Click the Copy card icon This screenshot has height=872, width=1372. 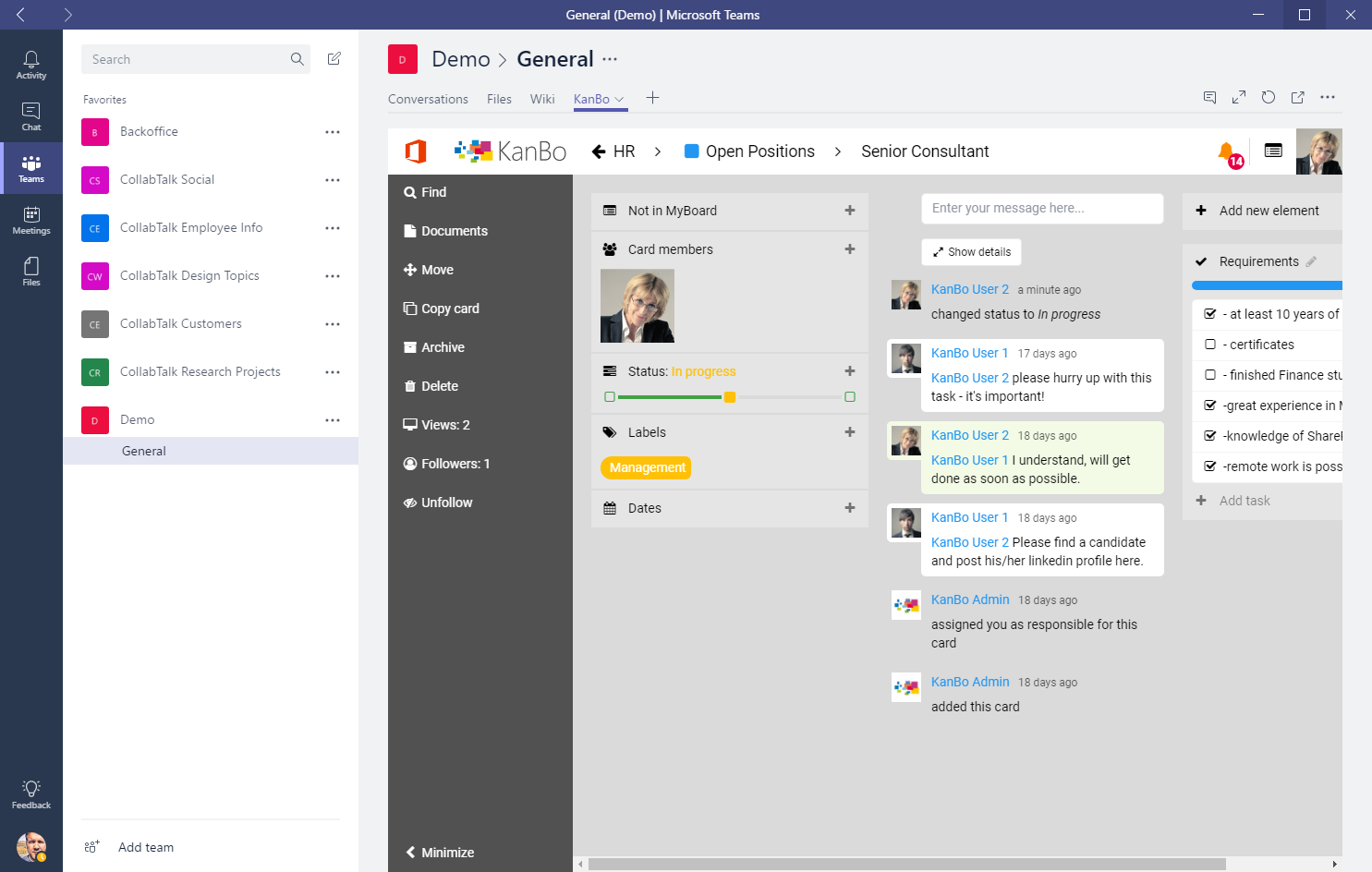point(411,308)
